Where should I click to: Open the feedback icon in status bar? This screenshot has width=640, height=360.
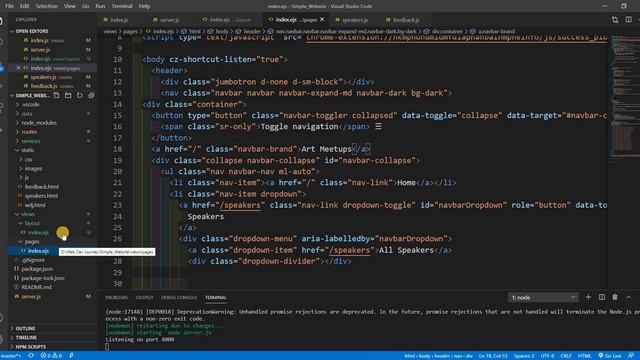point(631,356)
